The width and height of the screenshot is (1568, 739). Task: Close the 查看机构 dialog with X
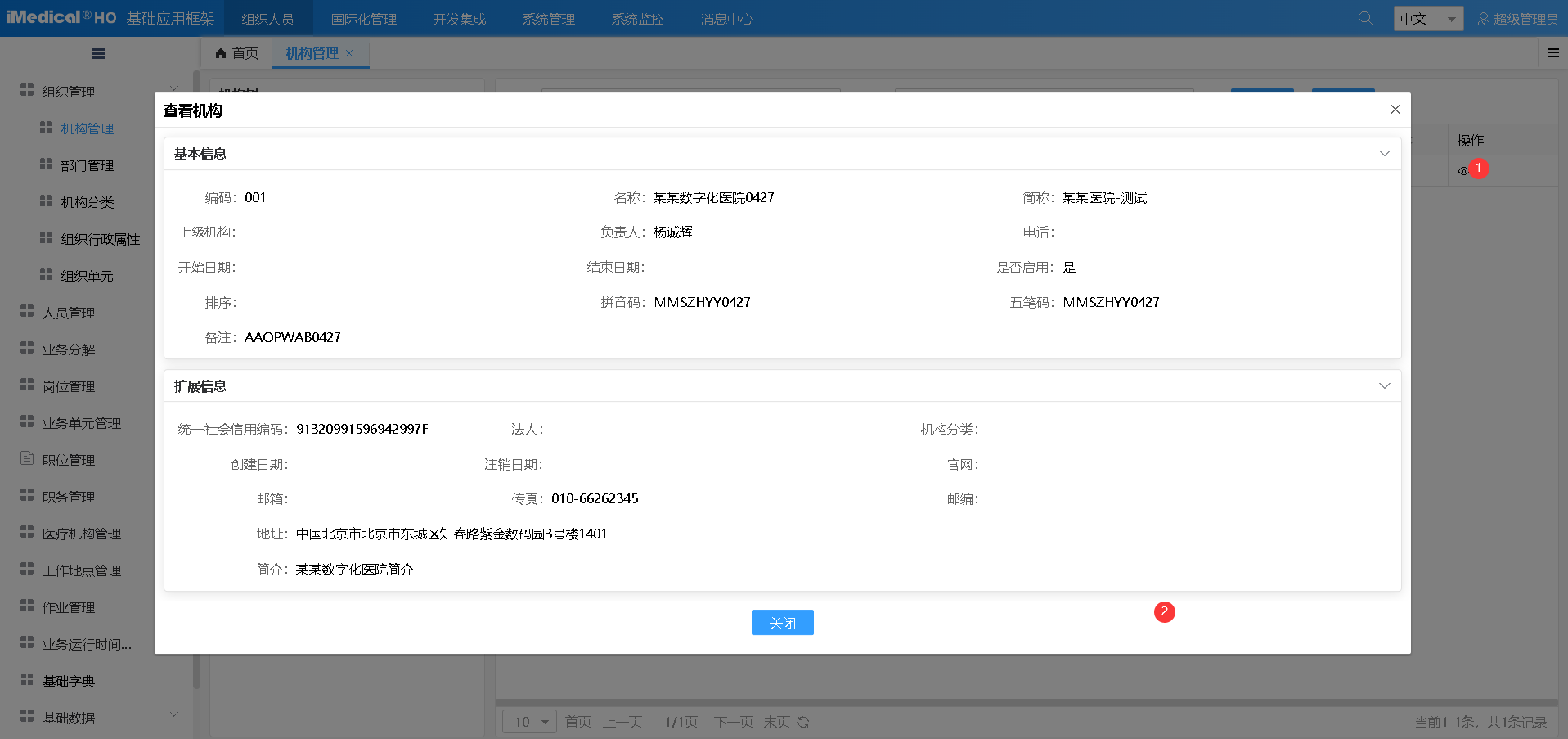(x=1395, y=110)
